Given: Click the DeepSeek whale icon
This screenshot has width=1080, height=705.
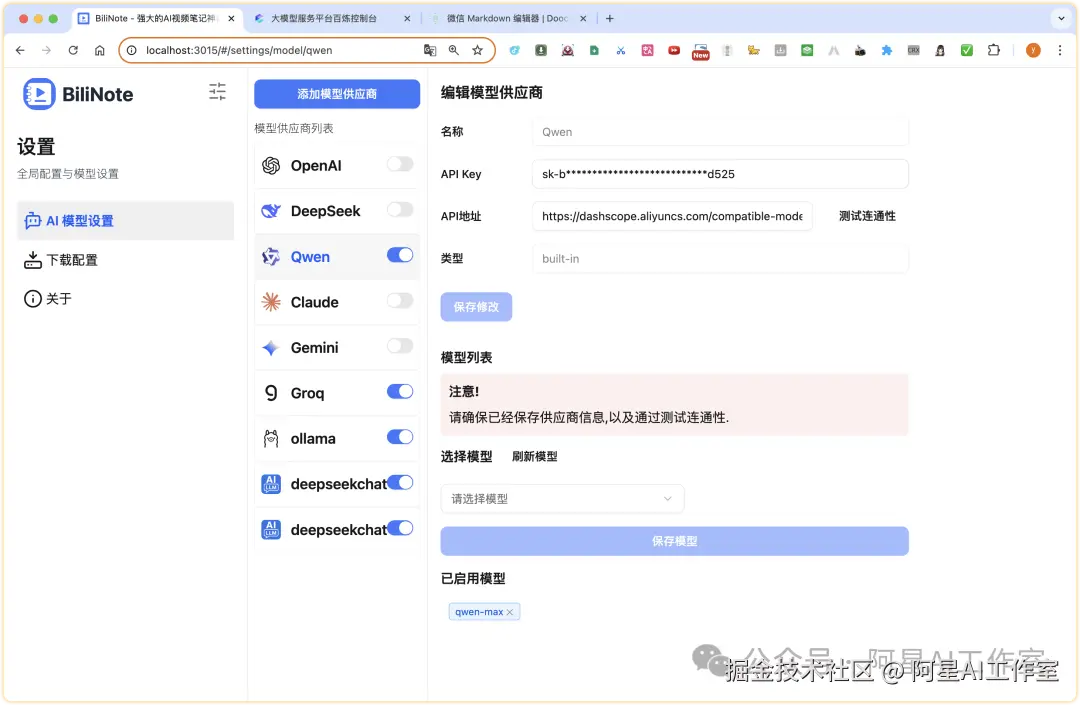Looking at the screenshot, I should tap(271, 211).
